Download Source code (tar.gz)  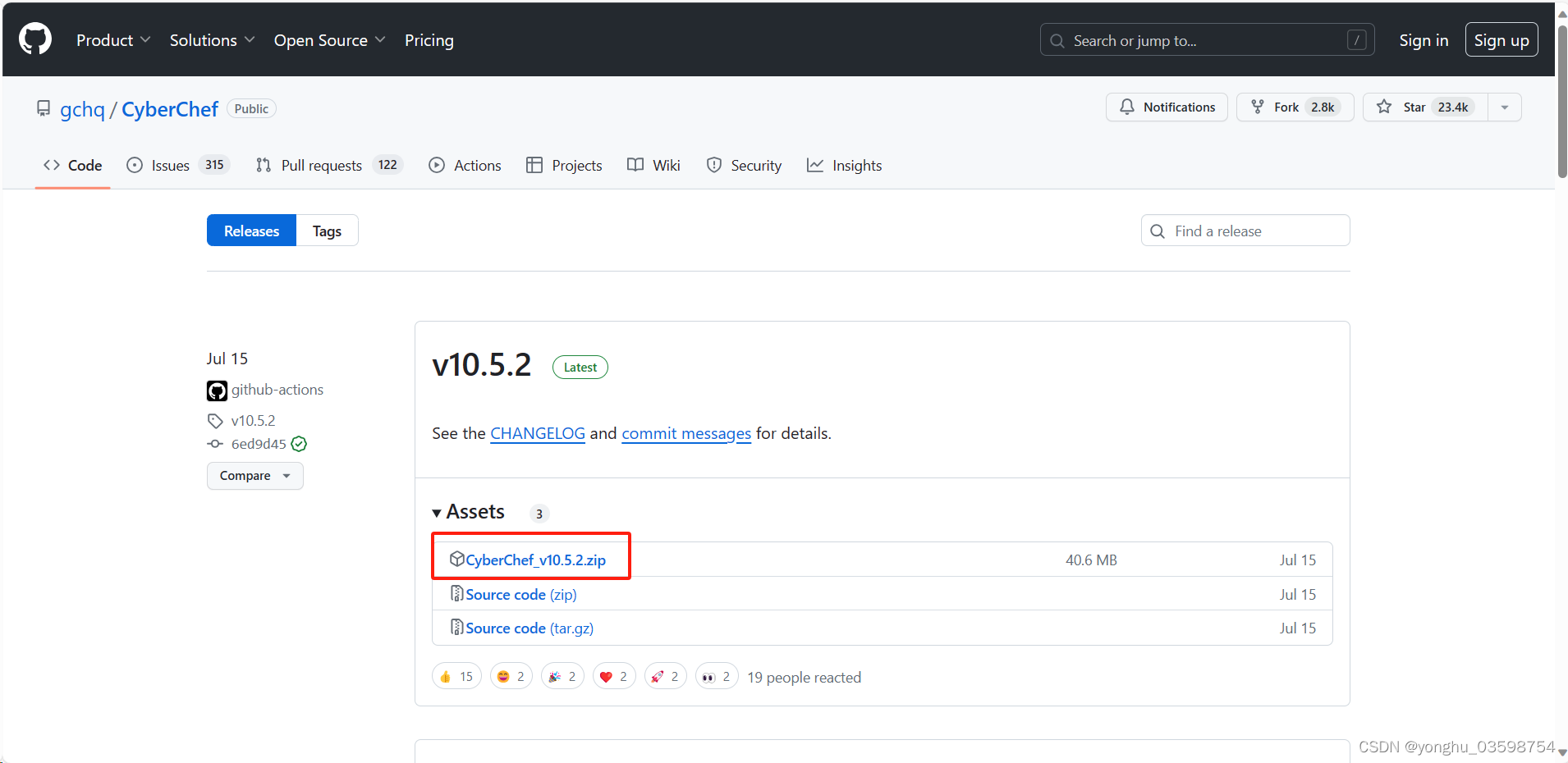(530, 628)
